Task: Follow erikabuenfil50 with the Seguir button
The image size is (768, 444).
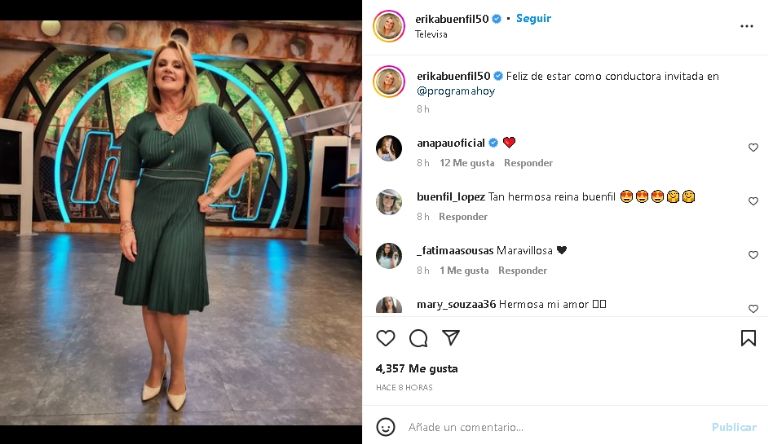Action: coord(533,19)
